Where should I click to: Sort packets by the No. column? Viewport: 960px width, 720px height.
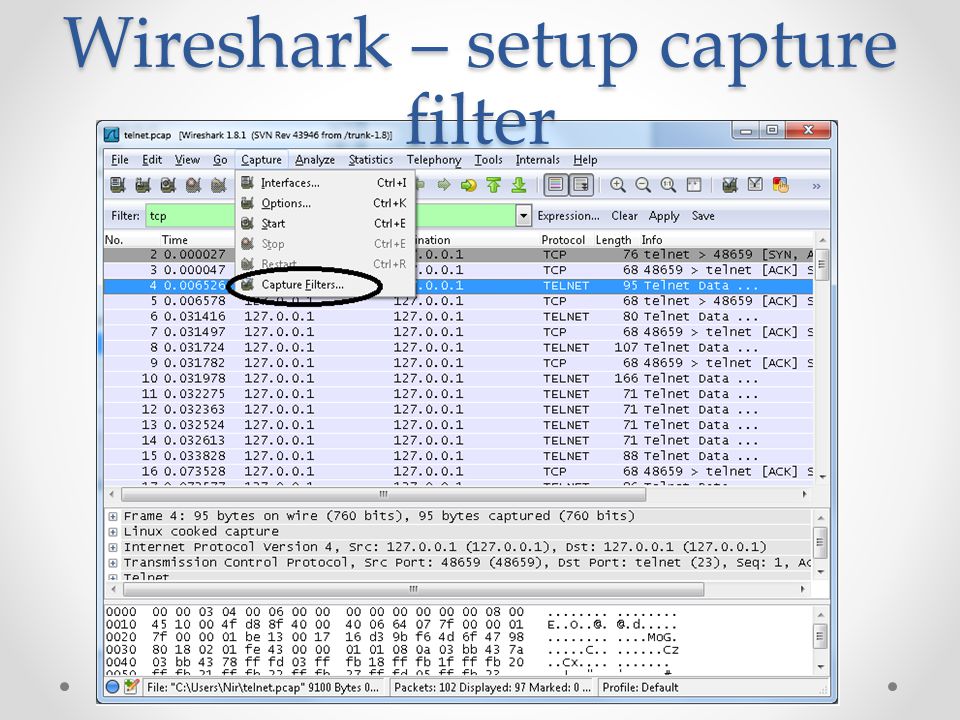(114, 239)
